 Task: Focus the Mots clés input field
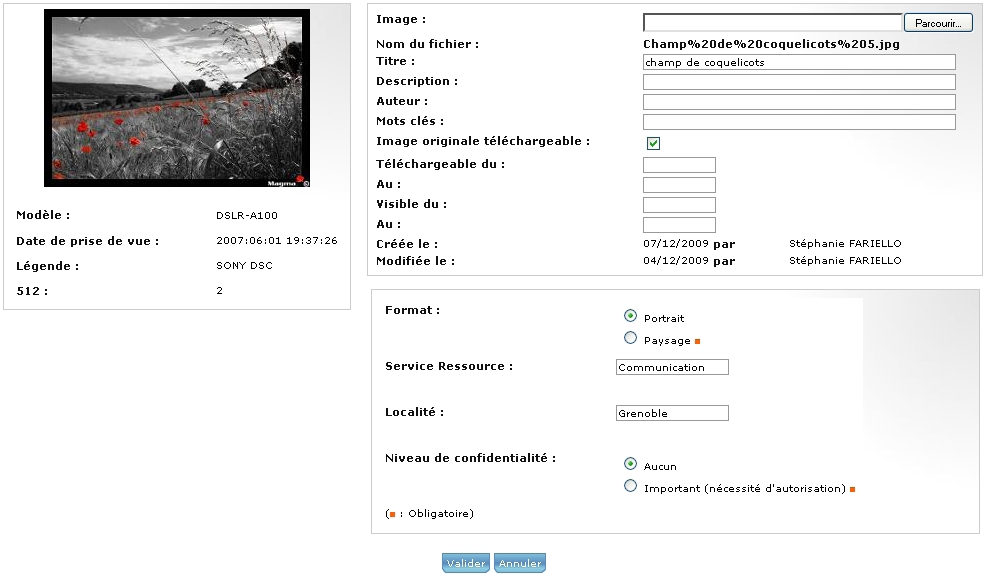(799, 122)
